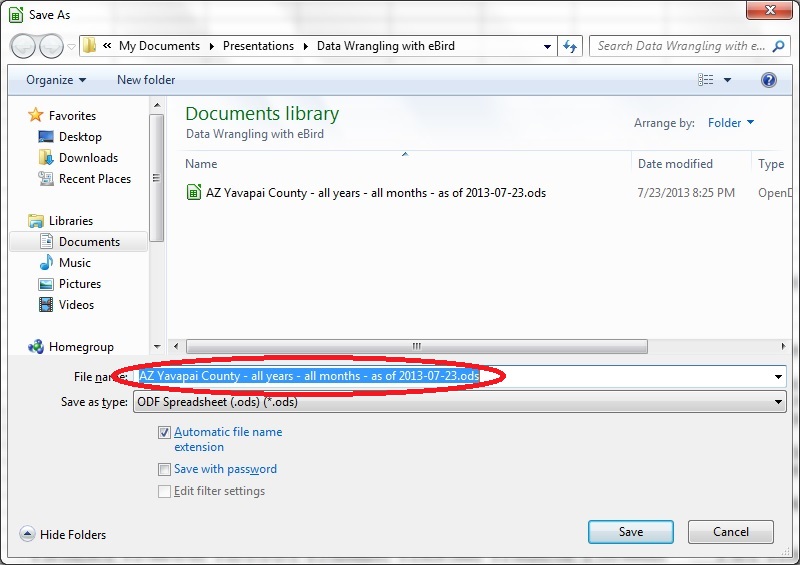Click the Recent Places icon

click(x=46, y=178)
